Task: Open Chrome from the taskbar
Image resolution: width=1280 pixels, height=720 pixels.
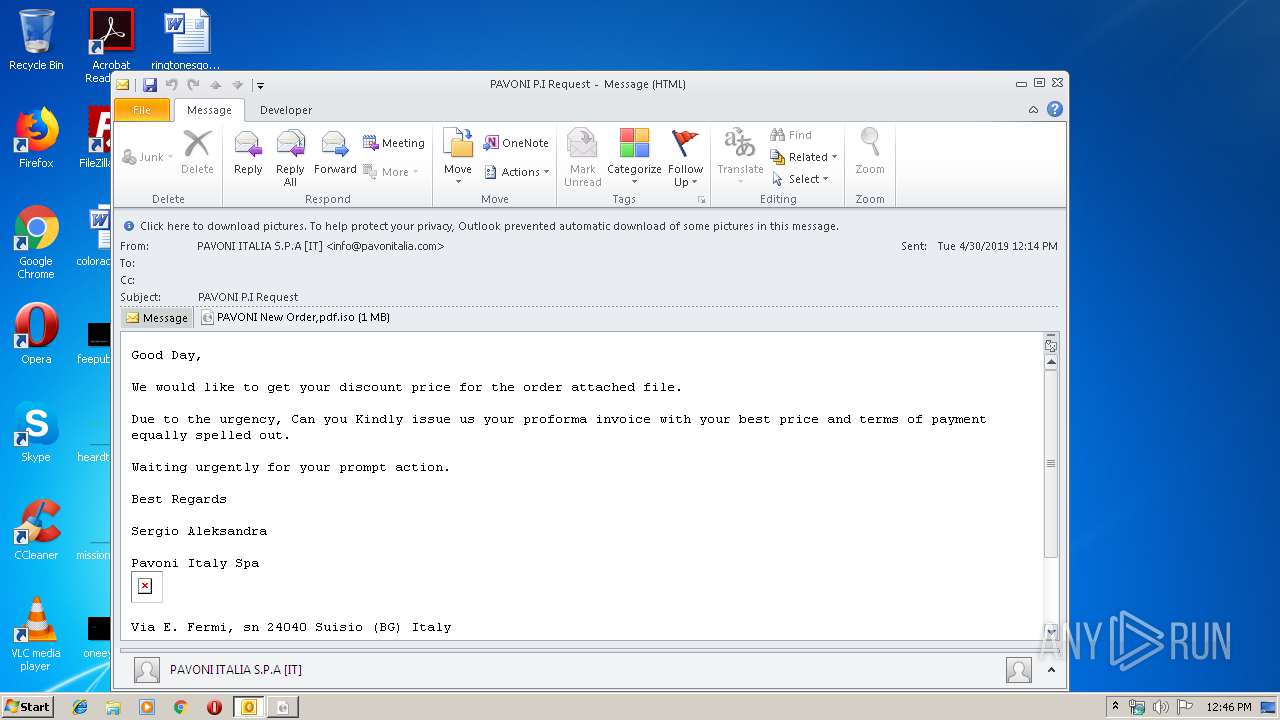Action: 180,707
